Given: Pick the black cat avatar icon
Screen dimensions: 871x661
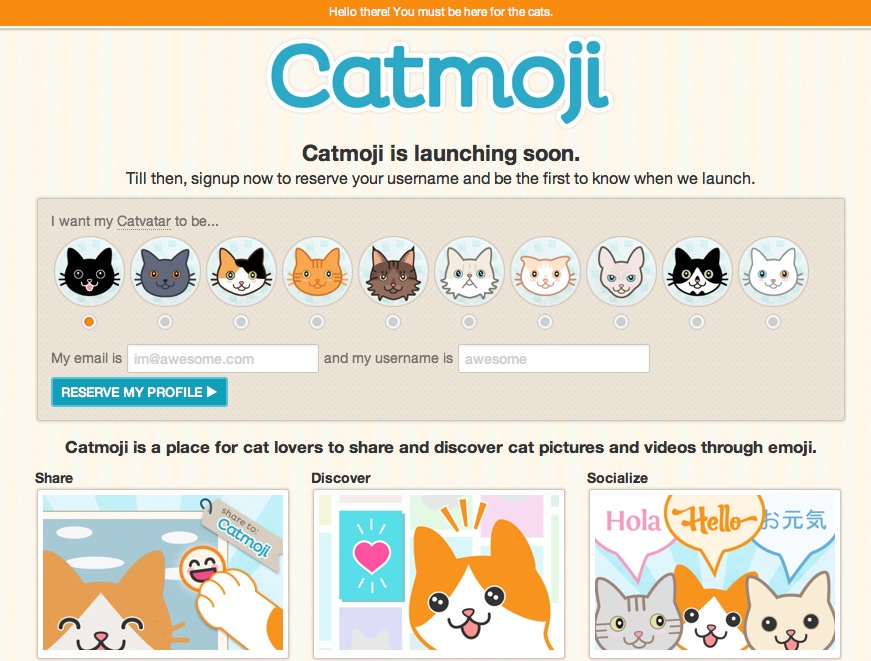Looking at the screenshot, I should coord(89,271).
